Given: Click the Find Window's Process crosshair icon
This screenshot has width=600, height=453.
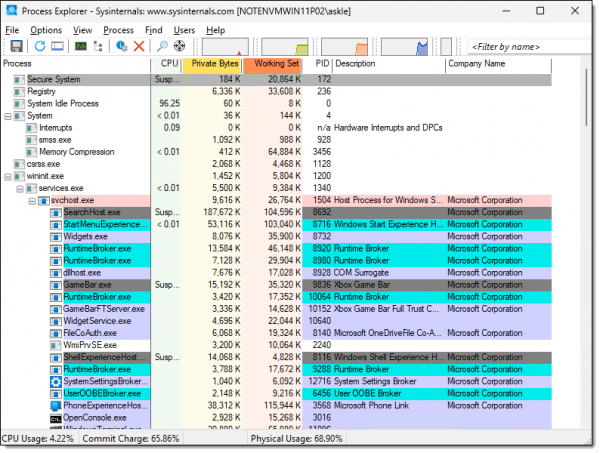Looking at the screenshot, I should [x=179, y=46].
